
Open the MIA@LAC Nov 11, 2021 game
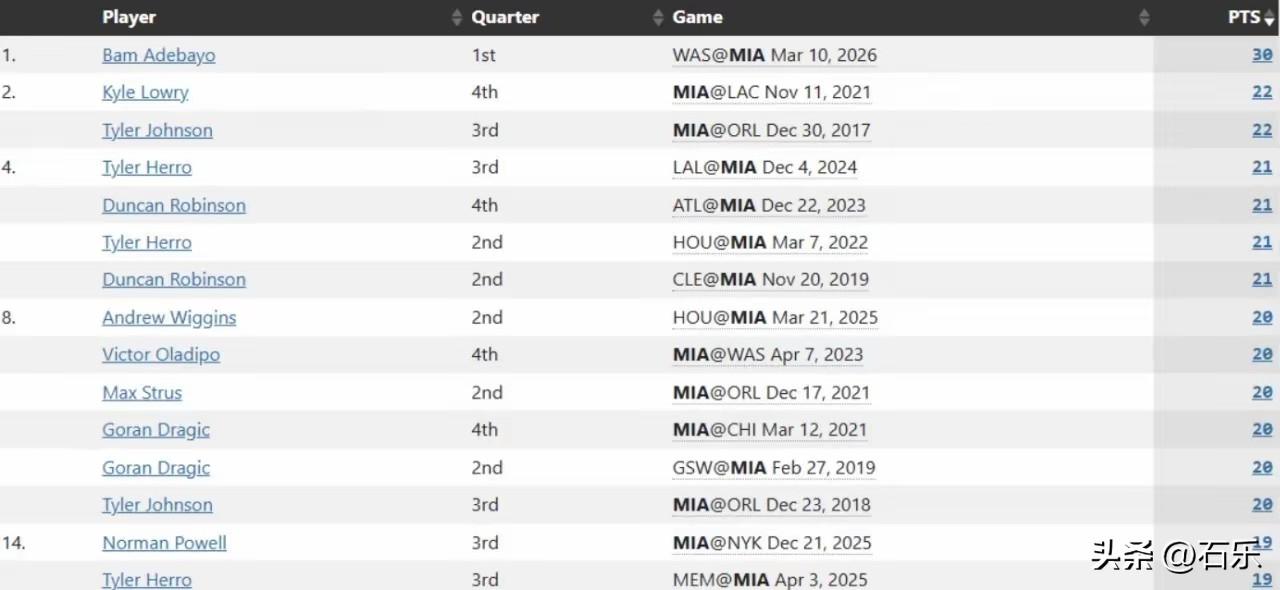coord(771,92)
